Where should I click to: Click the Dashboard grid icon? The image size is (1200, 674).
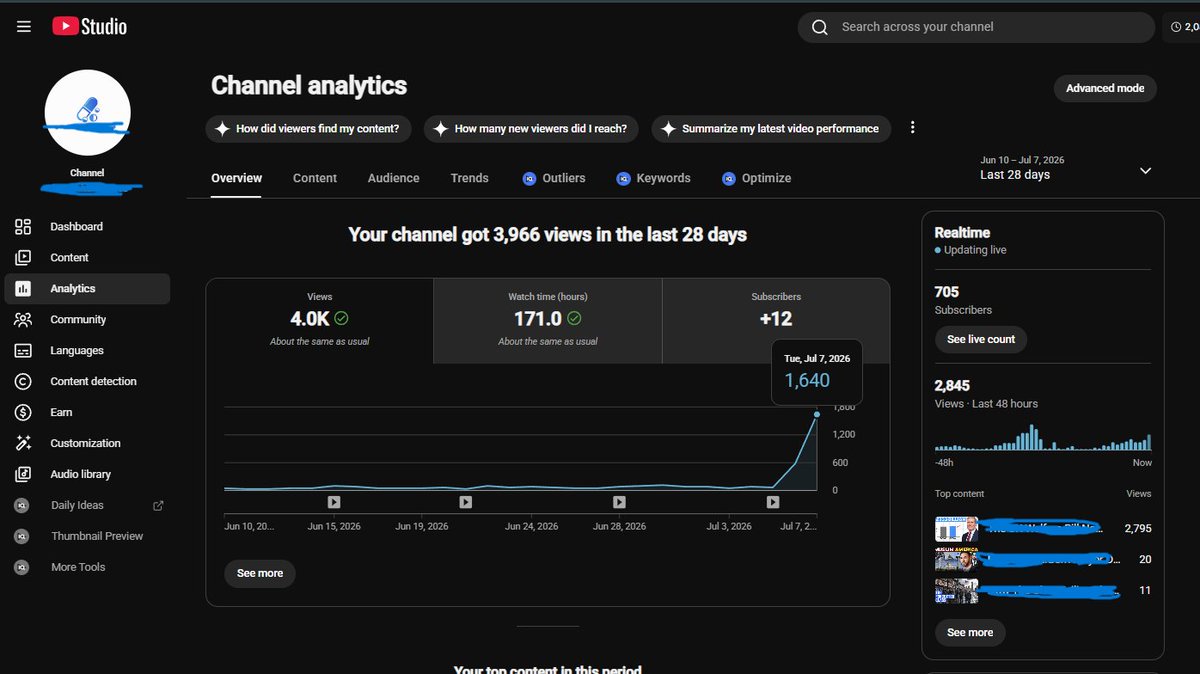click(x=23, y=227)
